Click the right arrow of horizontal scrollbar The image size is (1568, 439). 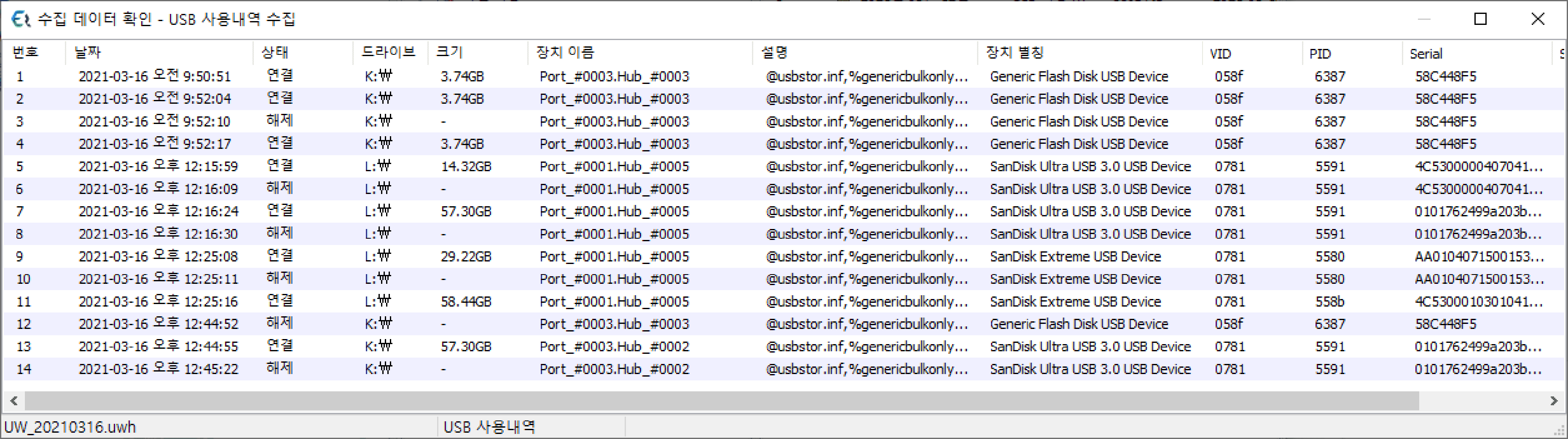[x=1553, y=401]
